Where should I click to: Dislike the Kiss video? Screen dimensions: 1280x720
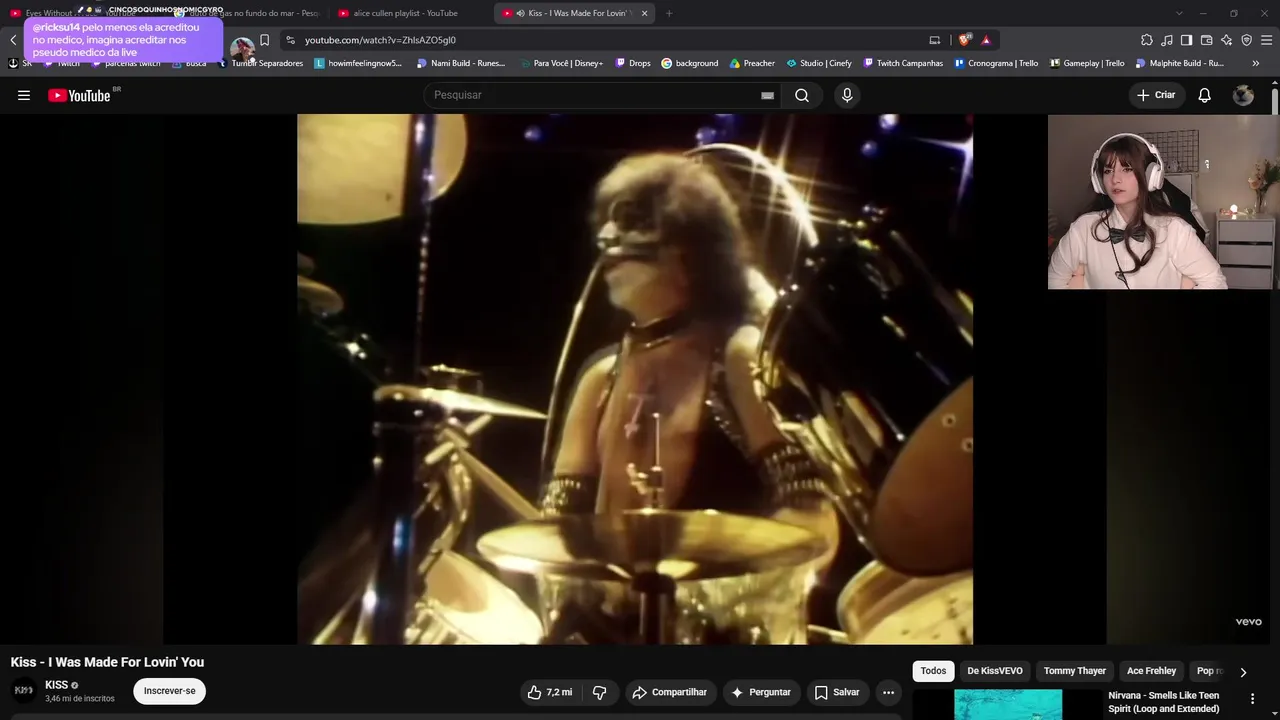click(600, 692)
